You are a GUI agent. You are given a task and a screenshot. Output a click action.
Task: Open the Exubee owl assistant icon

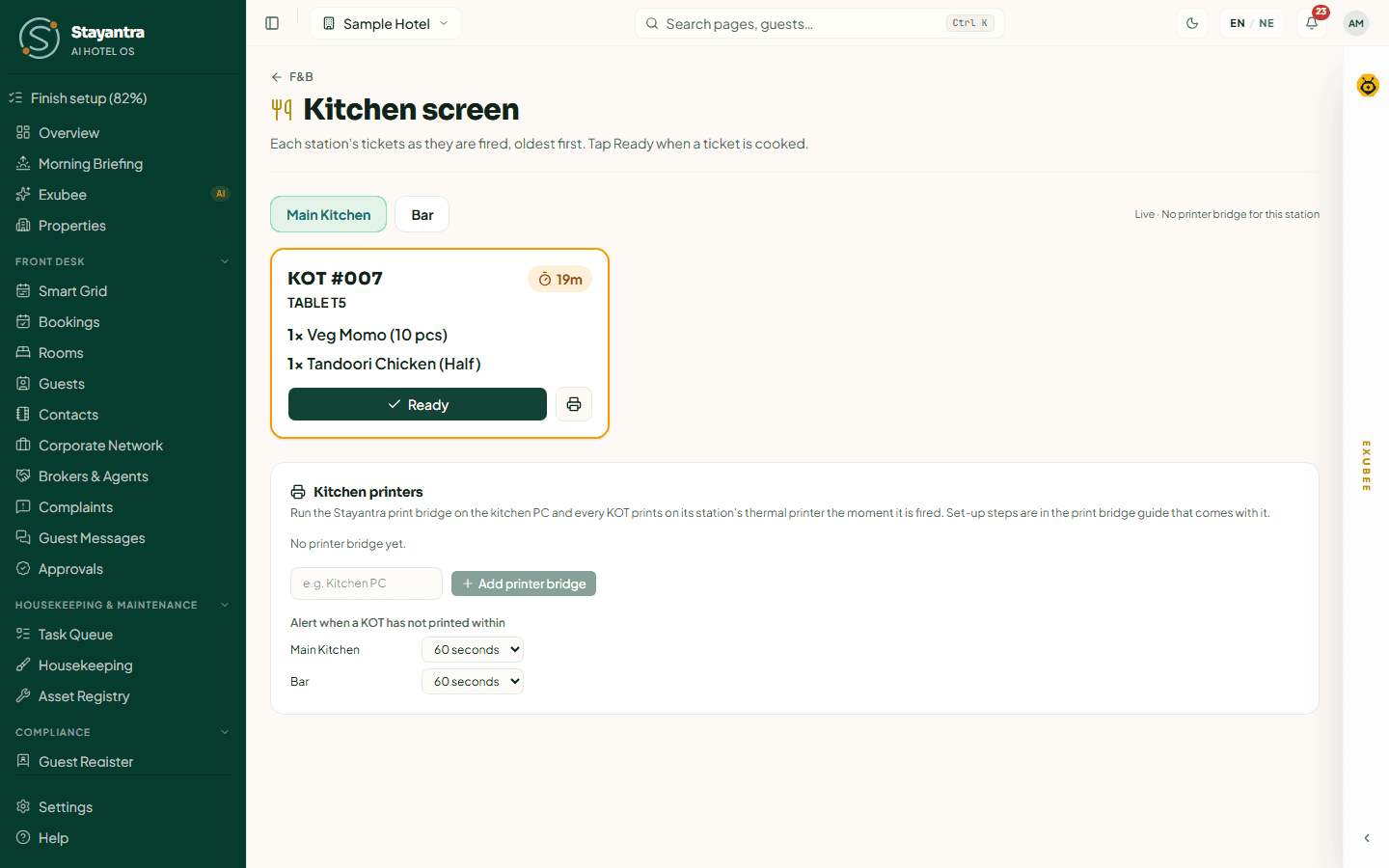click(x=1368, y=86)
